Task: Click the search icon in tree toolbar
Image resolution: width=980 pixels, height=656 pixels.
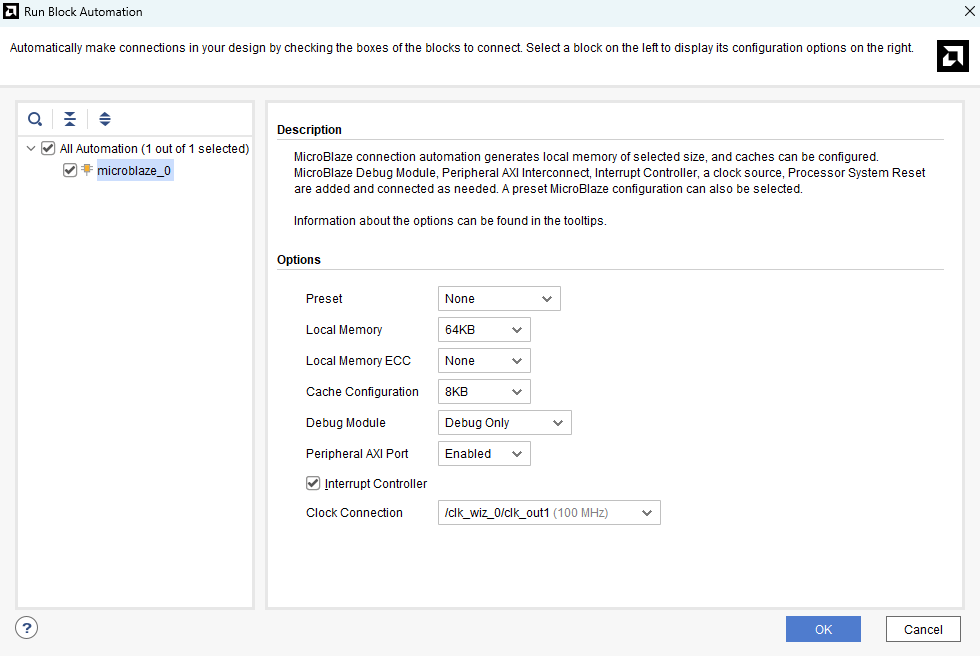Action: [35, 119]
